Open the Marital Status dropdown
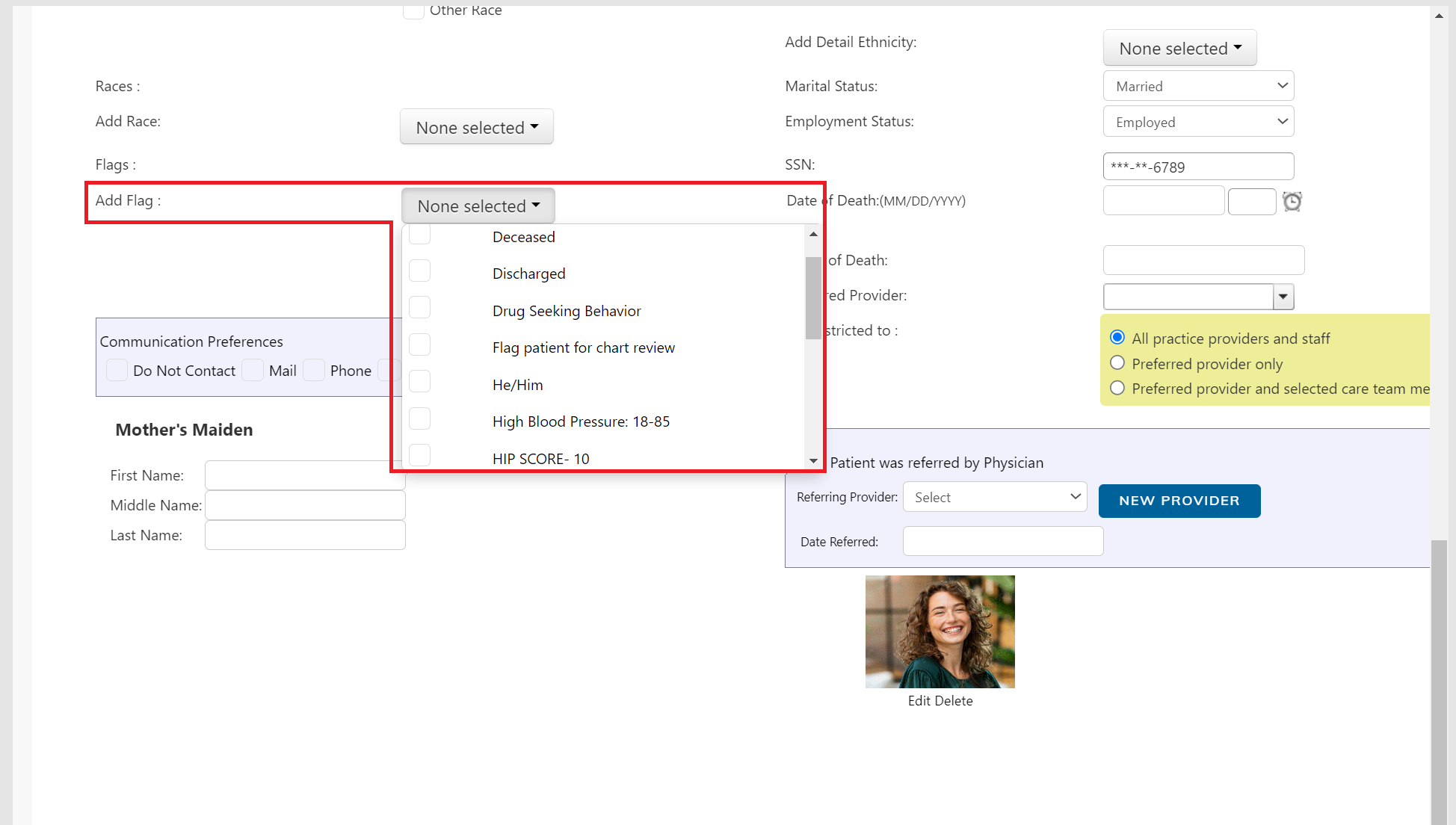This screenshot has height=825, width=1456. 1198,85
